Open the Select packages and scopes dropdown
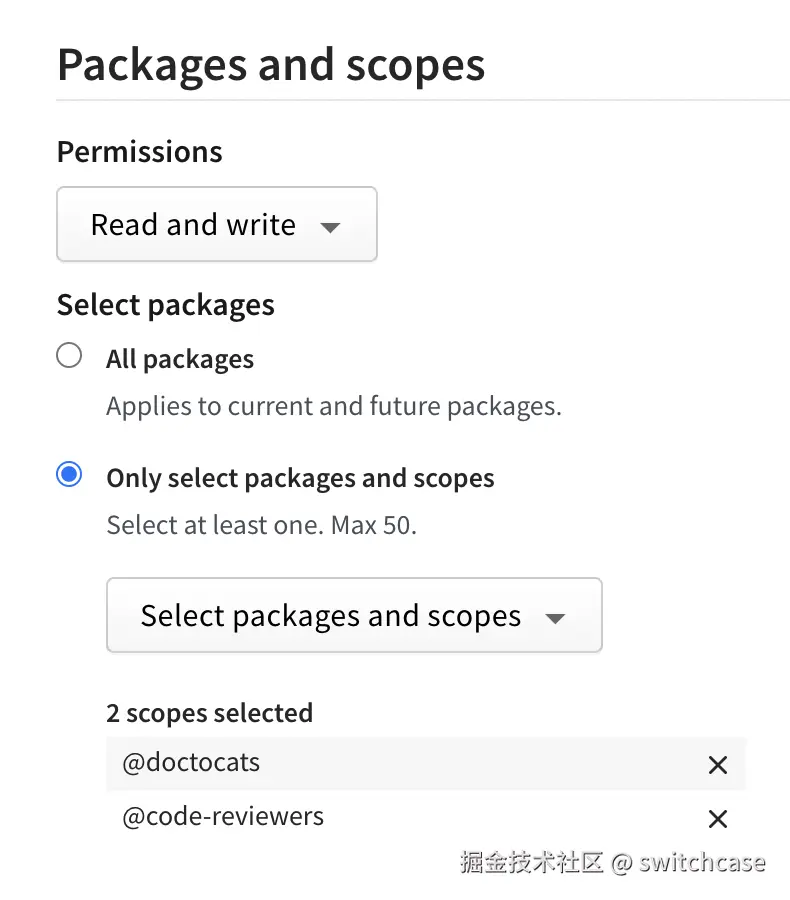 coord(354,615)
